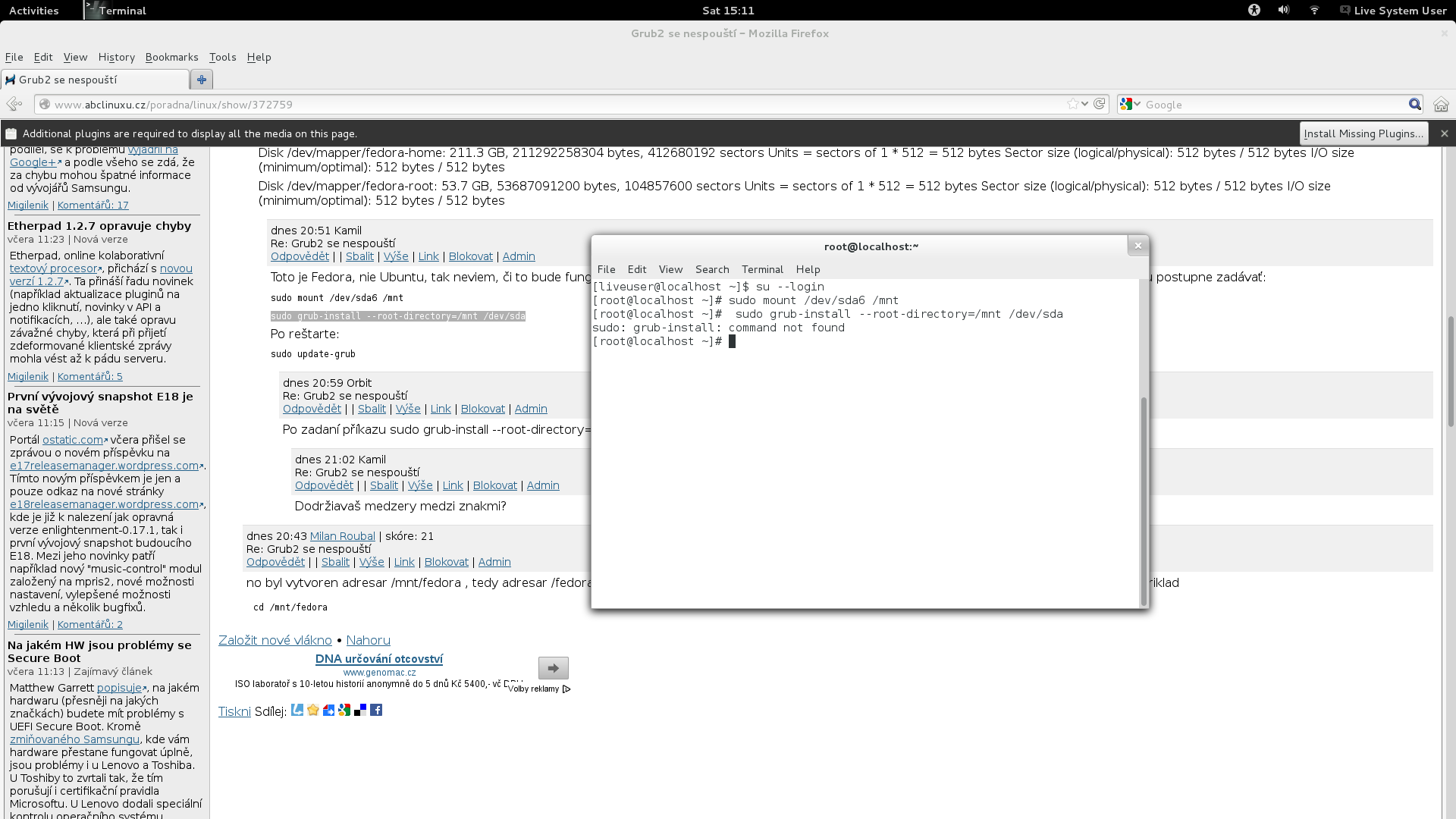This screenshot has height=819, width=1456.
Task: Reload the page with the refresh icon
Action: (1099, 104)
